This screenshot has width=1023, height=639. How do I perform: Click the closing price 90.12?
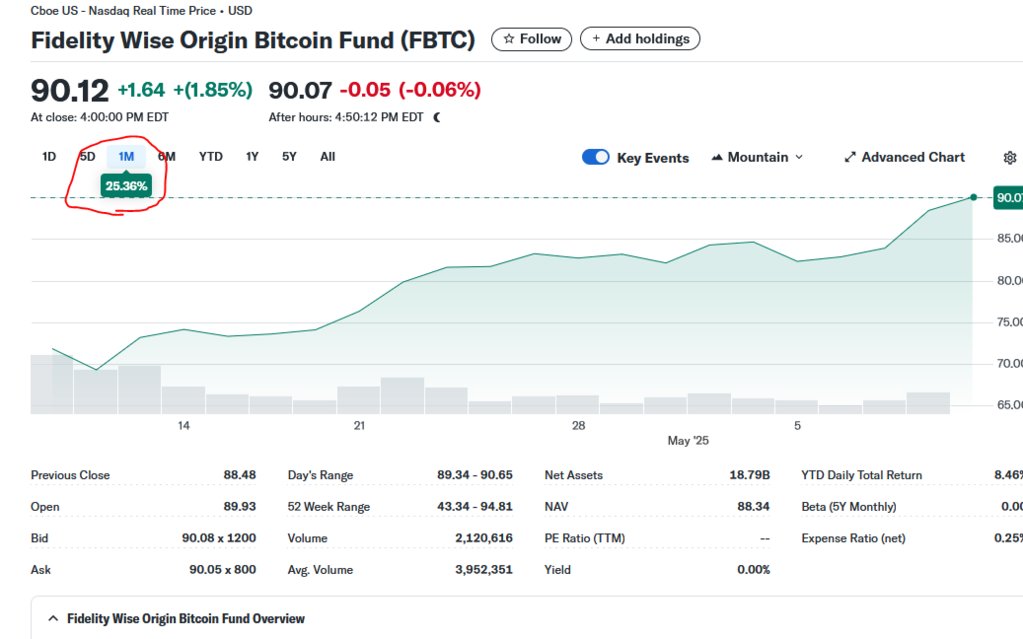pos(70,90)
